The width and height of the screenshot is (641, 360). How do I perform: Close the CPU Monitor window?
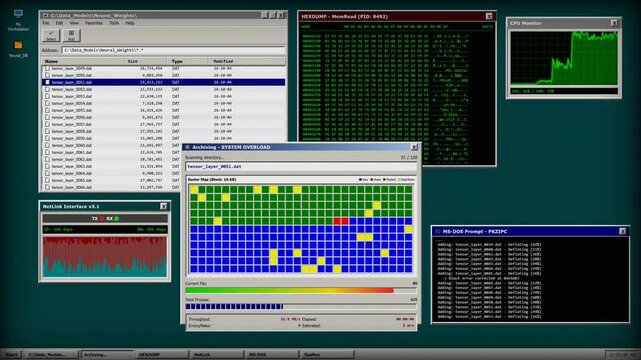pyautogui.click(x=614, y=23)
